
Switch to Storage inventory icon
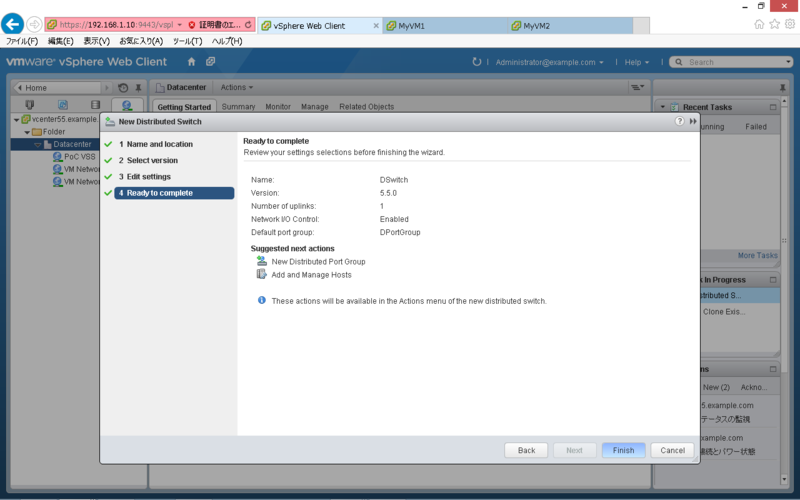click(x=95, y=105)
